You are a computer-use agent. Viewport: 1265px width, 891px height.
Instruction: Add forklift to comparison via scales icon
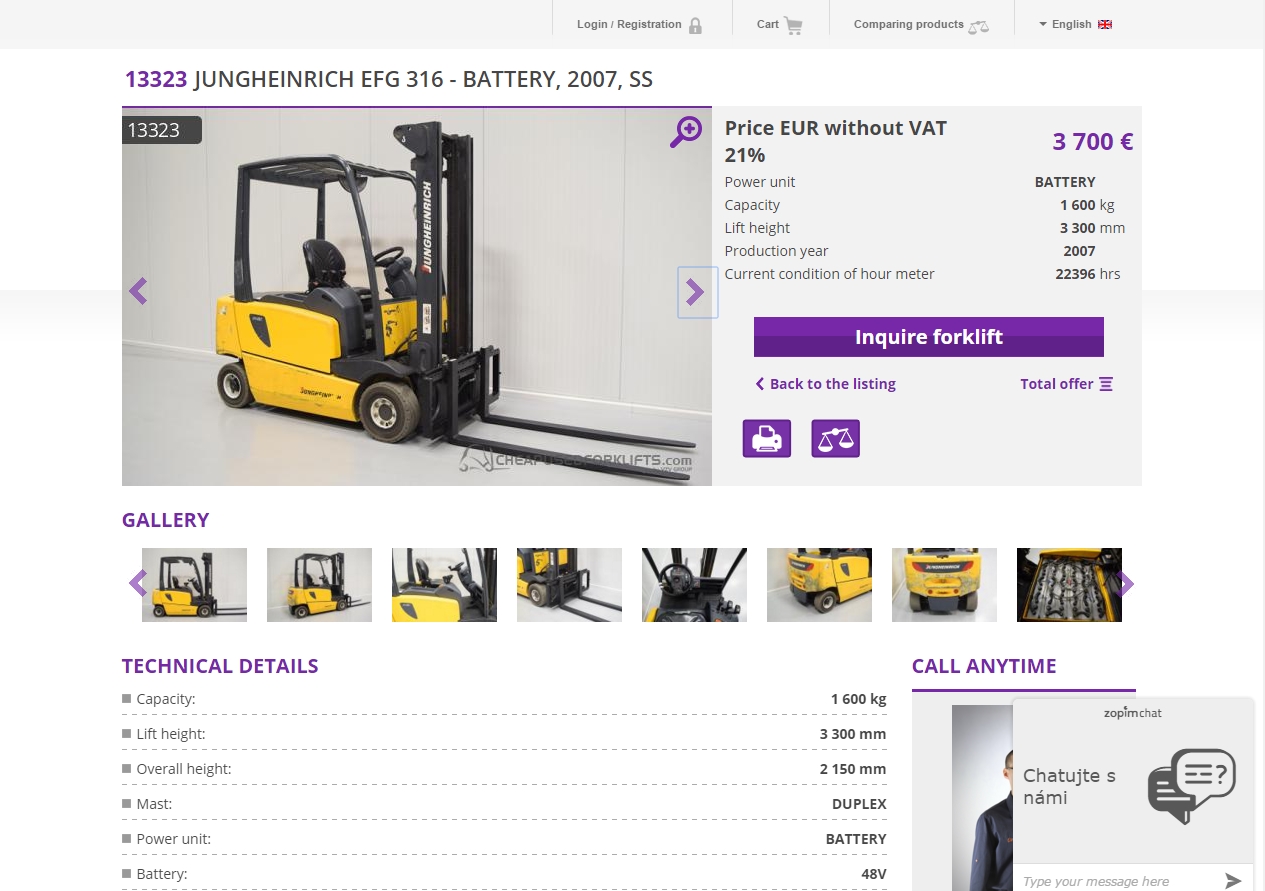click(836, 439)
